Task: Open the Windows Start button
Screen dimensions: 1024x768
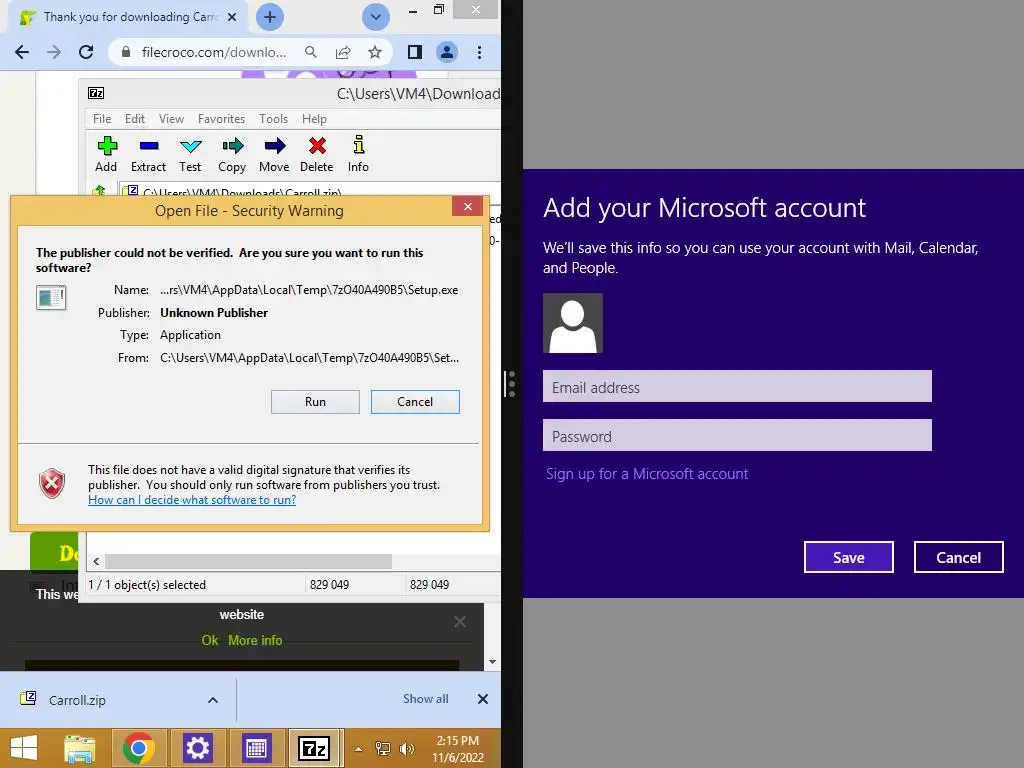Action: [x=24, y=748]
